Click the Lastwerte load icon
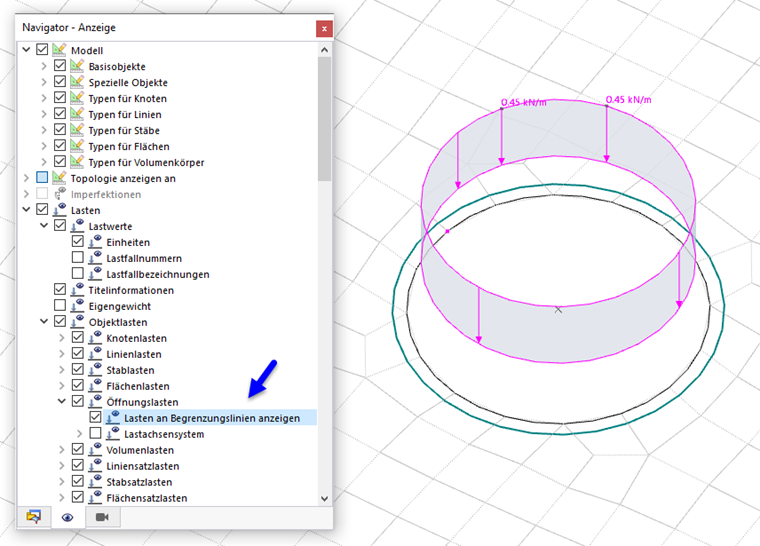Screen dimensions: 760x546 77,226
